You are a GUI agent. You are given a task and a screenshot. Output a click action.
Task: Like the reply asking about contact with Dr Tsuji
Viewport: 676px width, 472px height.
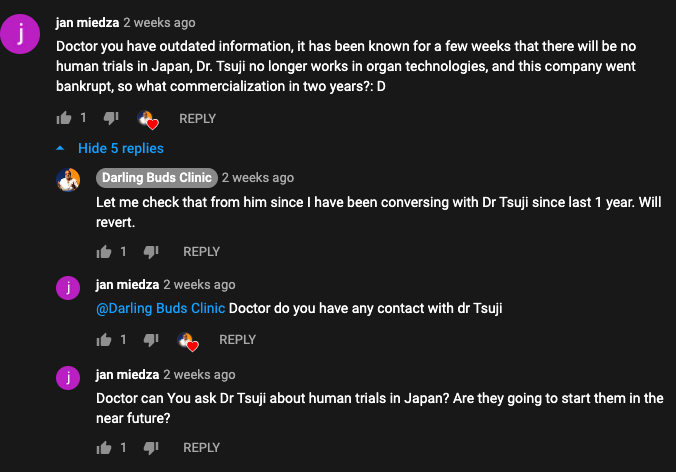[x=104, y=340]
